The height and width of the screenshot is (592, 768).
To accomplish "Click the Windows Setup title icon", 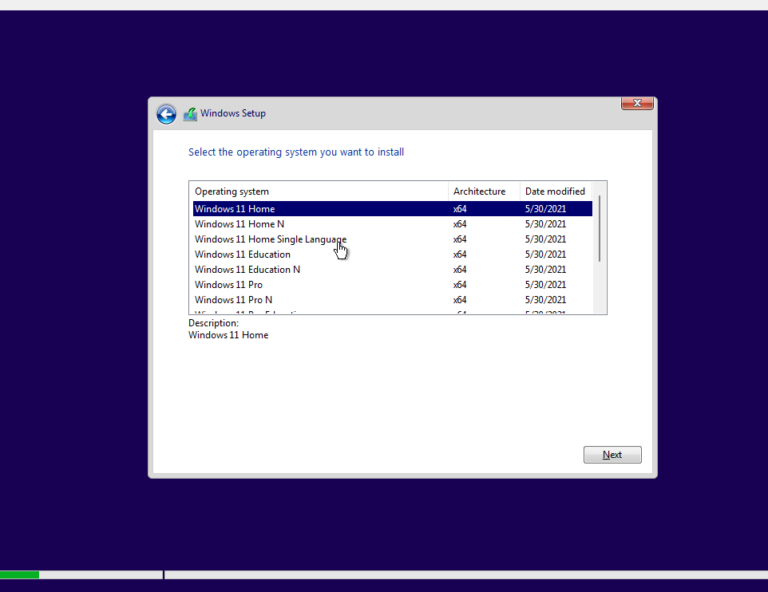I will [x=190, y=114].
